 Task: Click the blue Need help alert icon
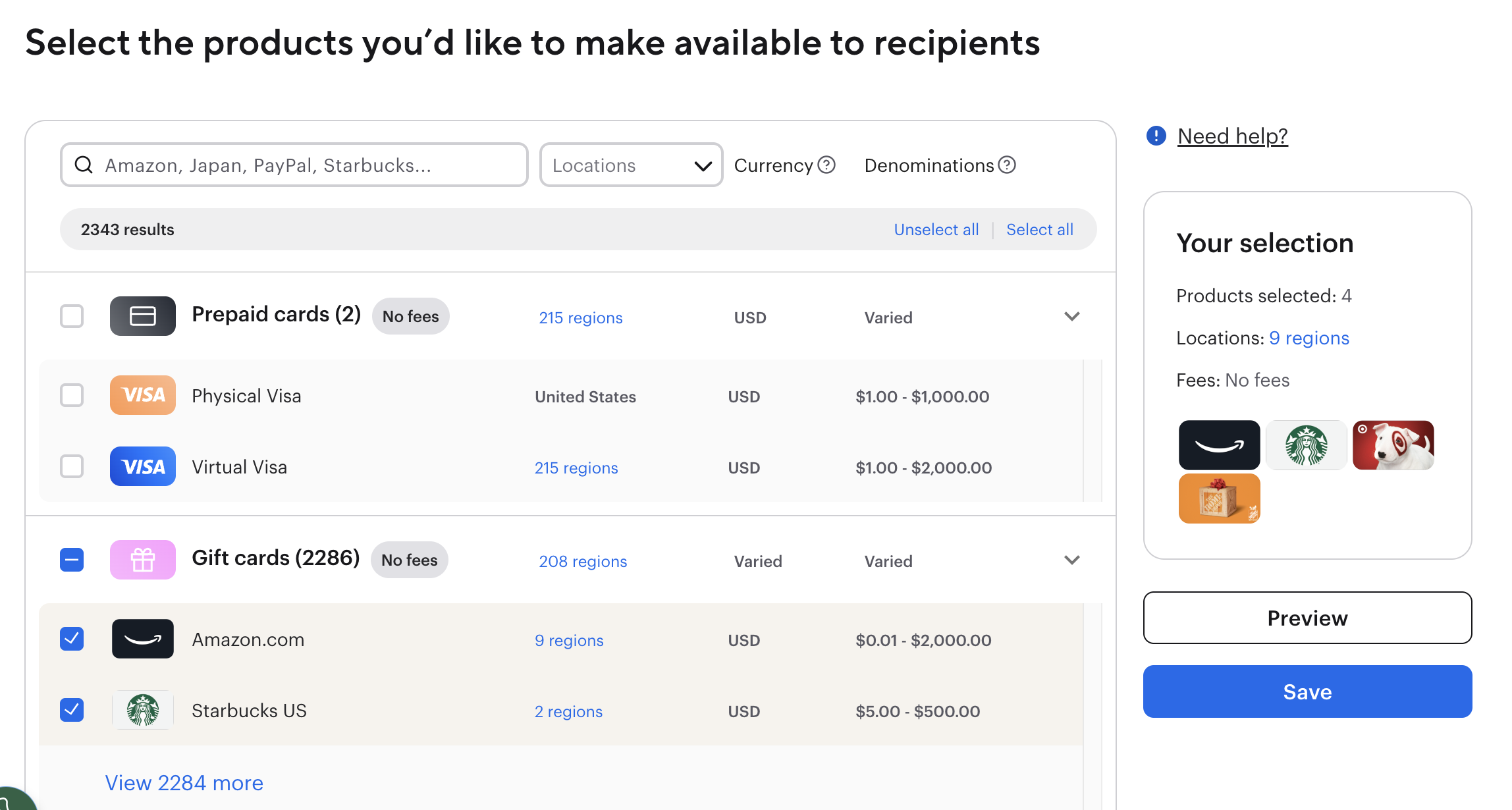point(1156,136)
